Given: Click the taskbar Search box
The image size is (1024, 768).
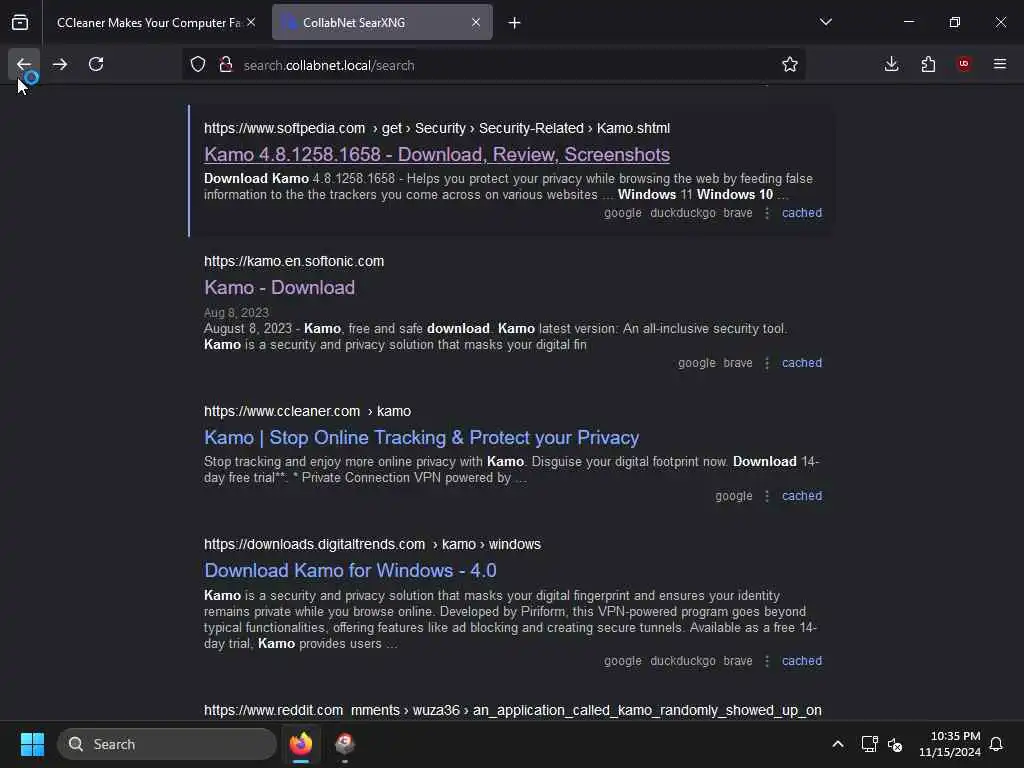Looking at the screenshot, I should point(167,744).
